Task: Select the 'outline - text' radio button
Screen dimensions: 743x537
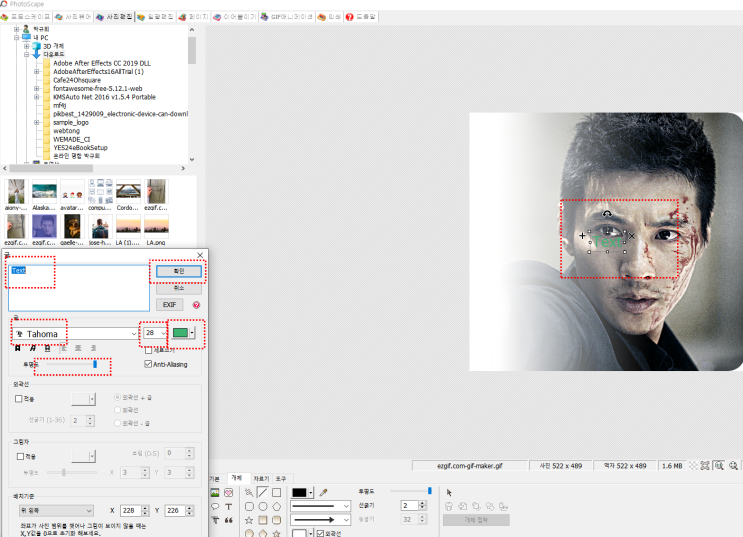Action: pos(118,423)
